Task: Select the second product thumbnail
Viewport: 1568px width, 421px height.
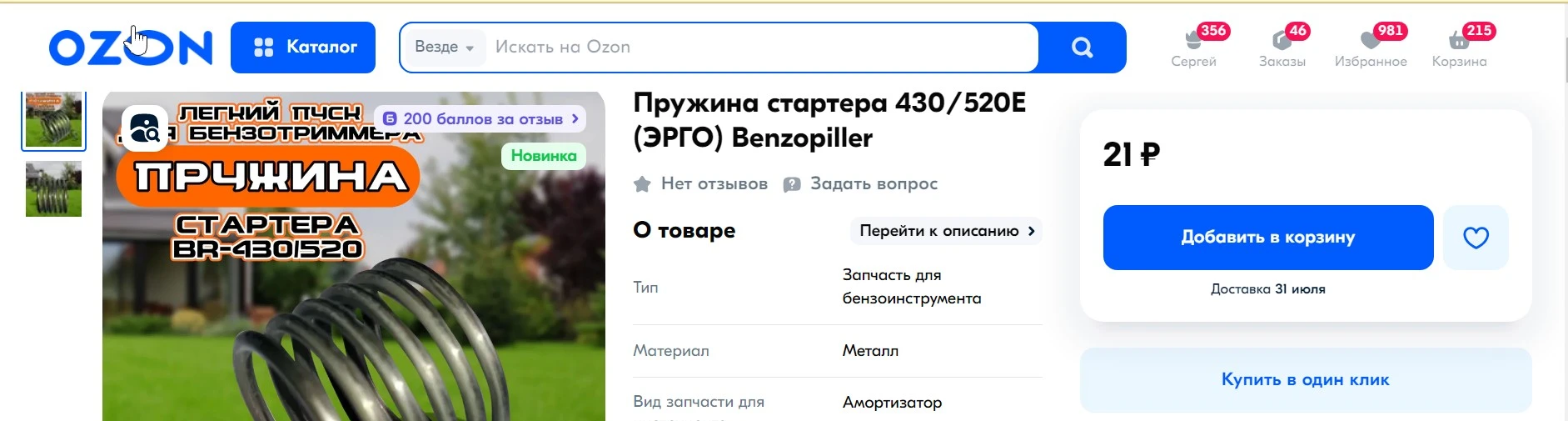Action: click(x=53, y=189)
